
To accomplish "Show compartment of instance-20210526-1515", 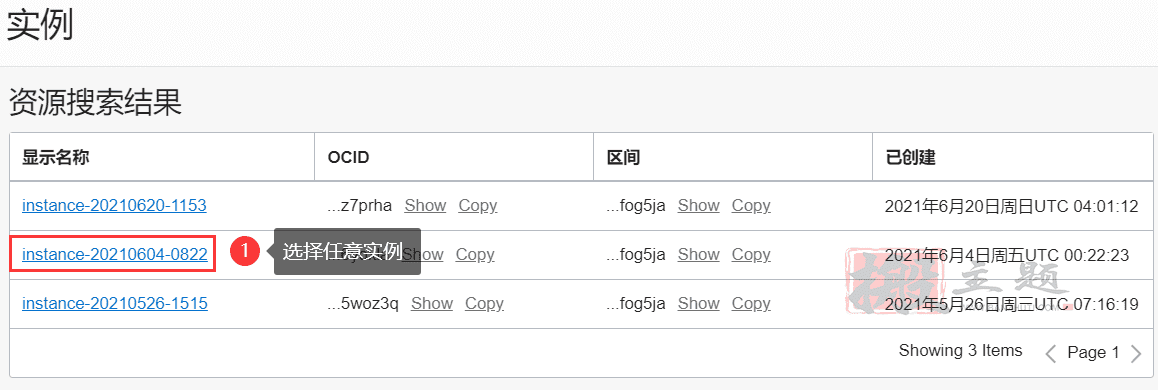I will (699, 303).
